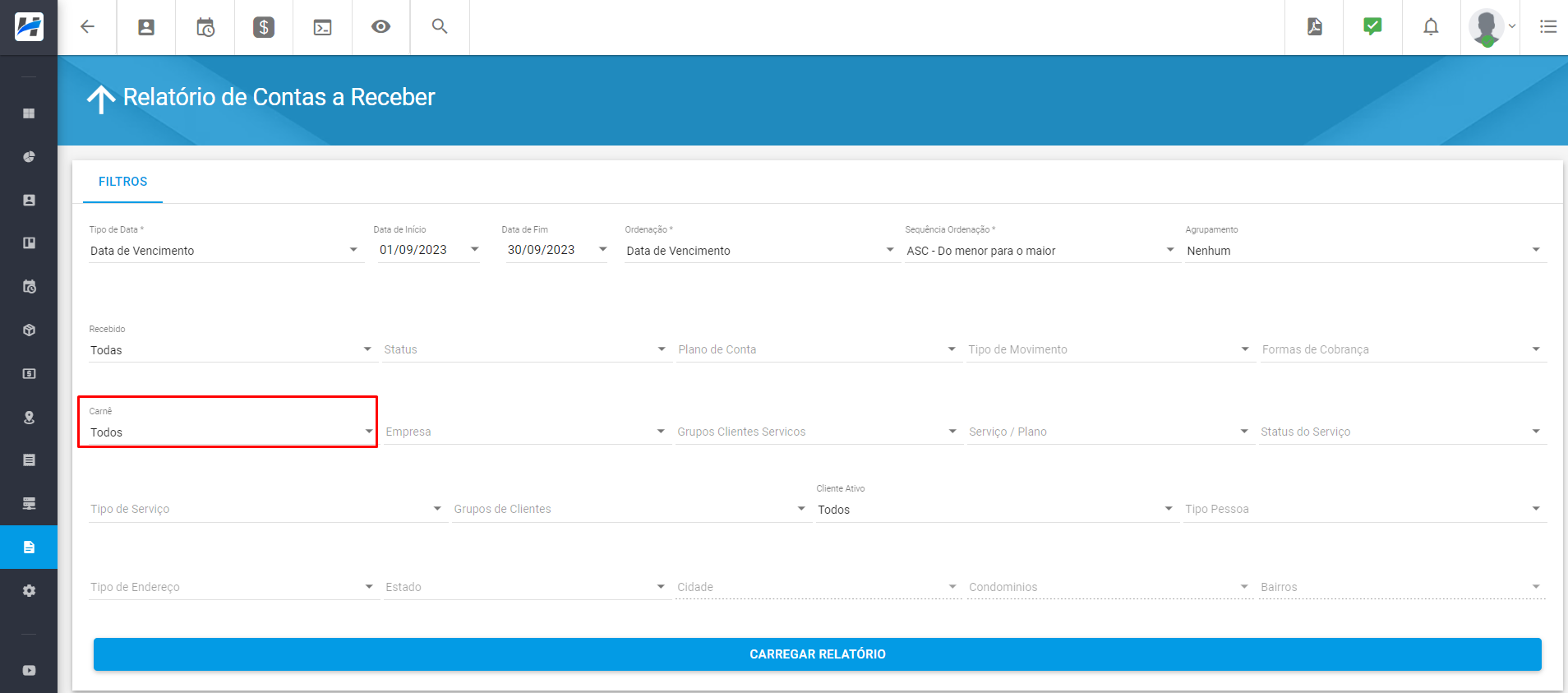This screenshot has width=1568, height=693.
Task: Open the list menu icon at top right
Action: pos(1548,27)
